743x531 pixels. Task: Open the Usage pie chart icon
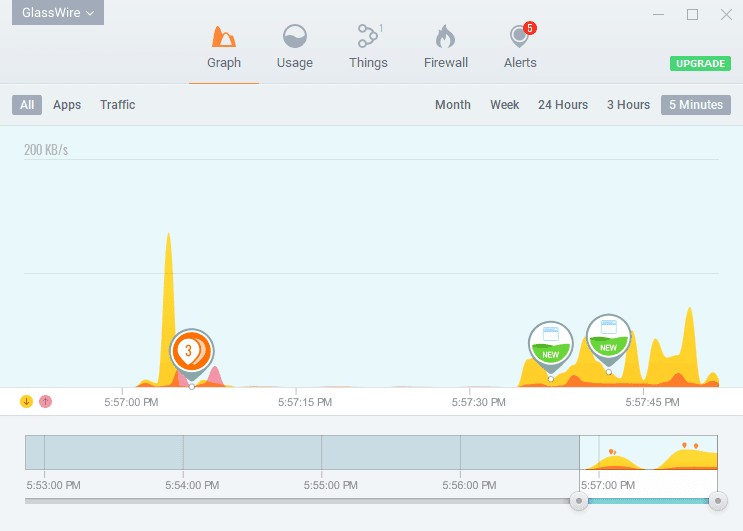294,38
